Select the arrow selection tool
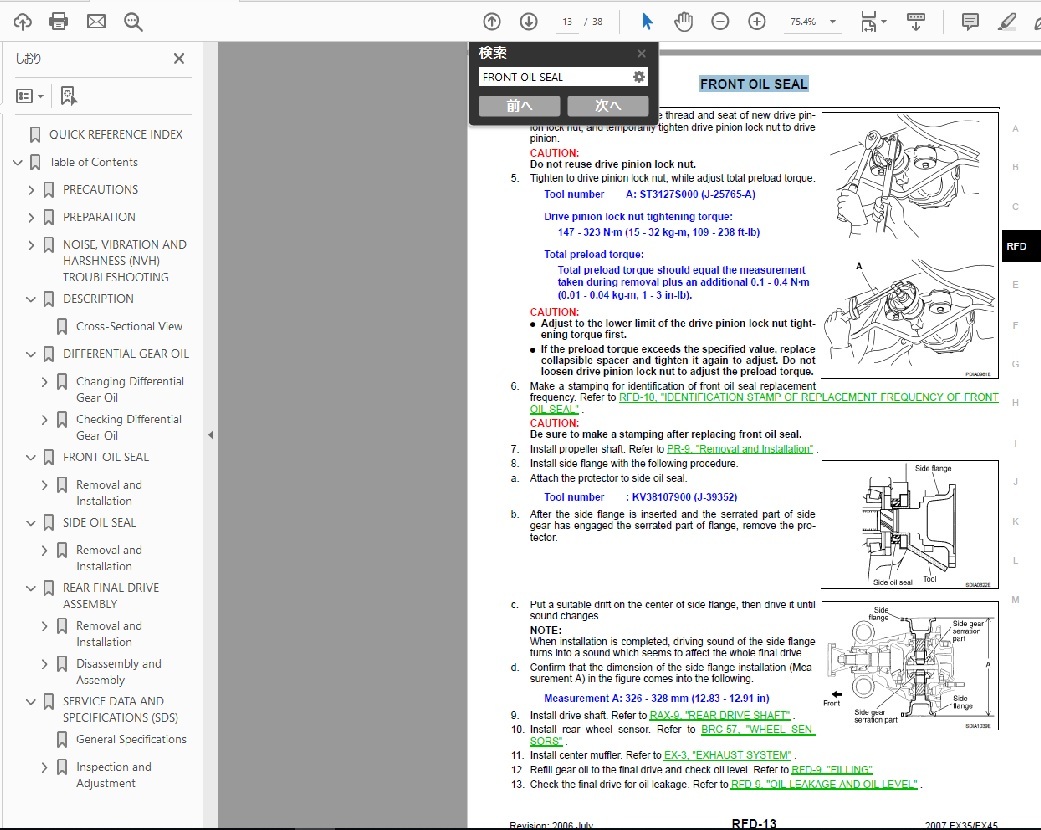 [x=645, y=20]
